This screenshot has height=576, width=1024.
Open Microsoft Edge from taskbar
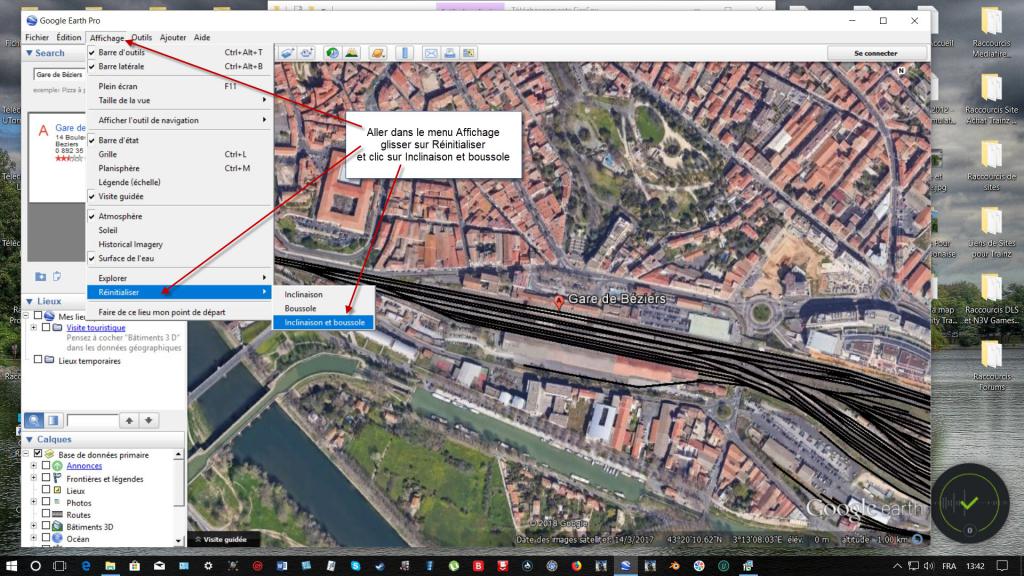86,566
